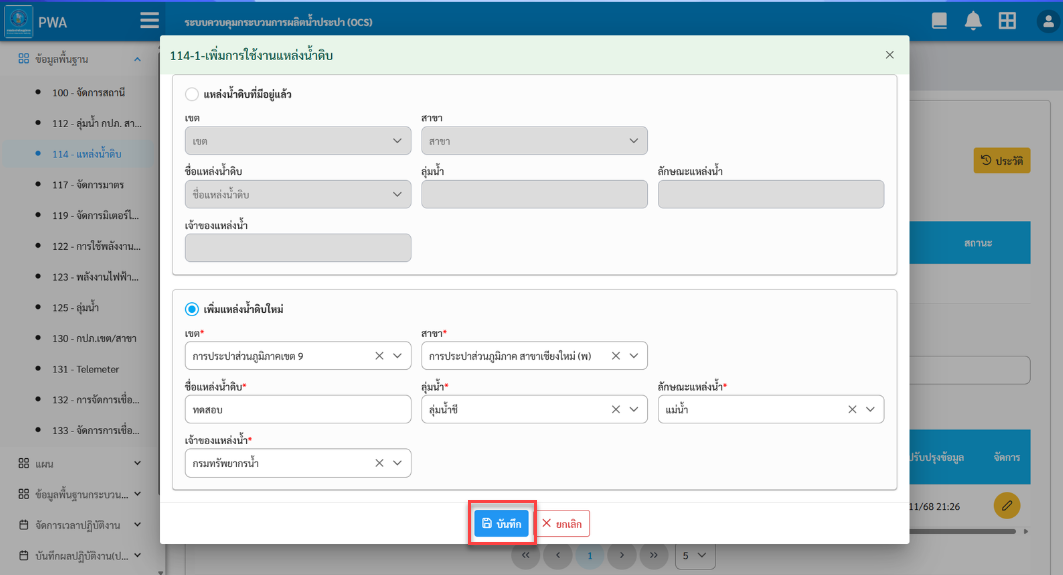Open the page size dropdown showing 5
Screen dimensions: 1063x575
pyautogui.click(x=695, y=555)
